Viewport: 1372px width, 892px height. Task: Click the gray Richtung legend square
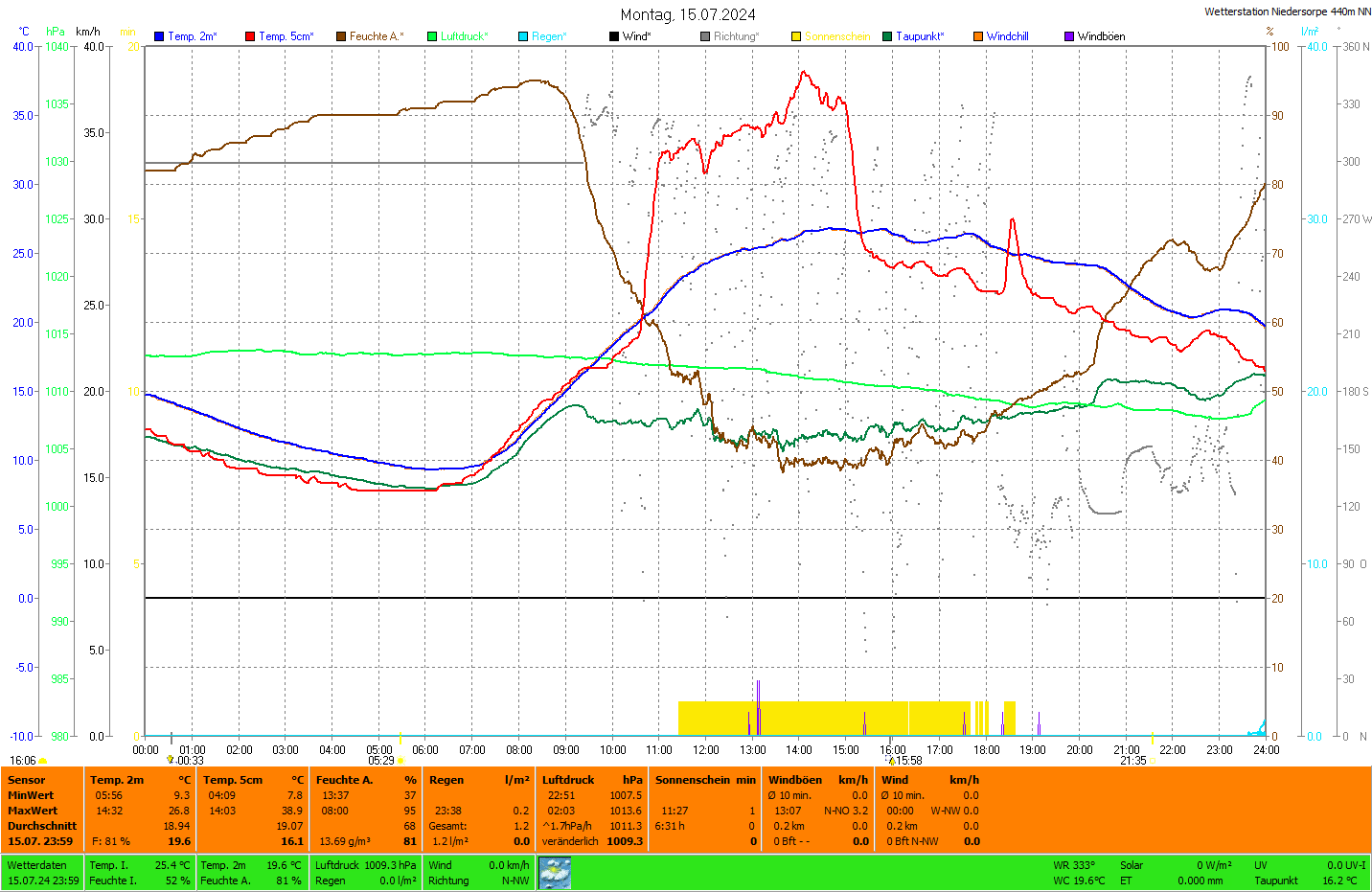pos(705,36)
